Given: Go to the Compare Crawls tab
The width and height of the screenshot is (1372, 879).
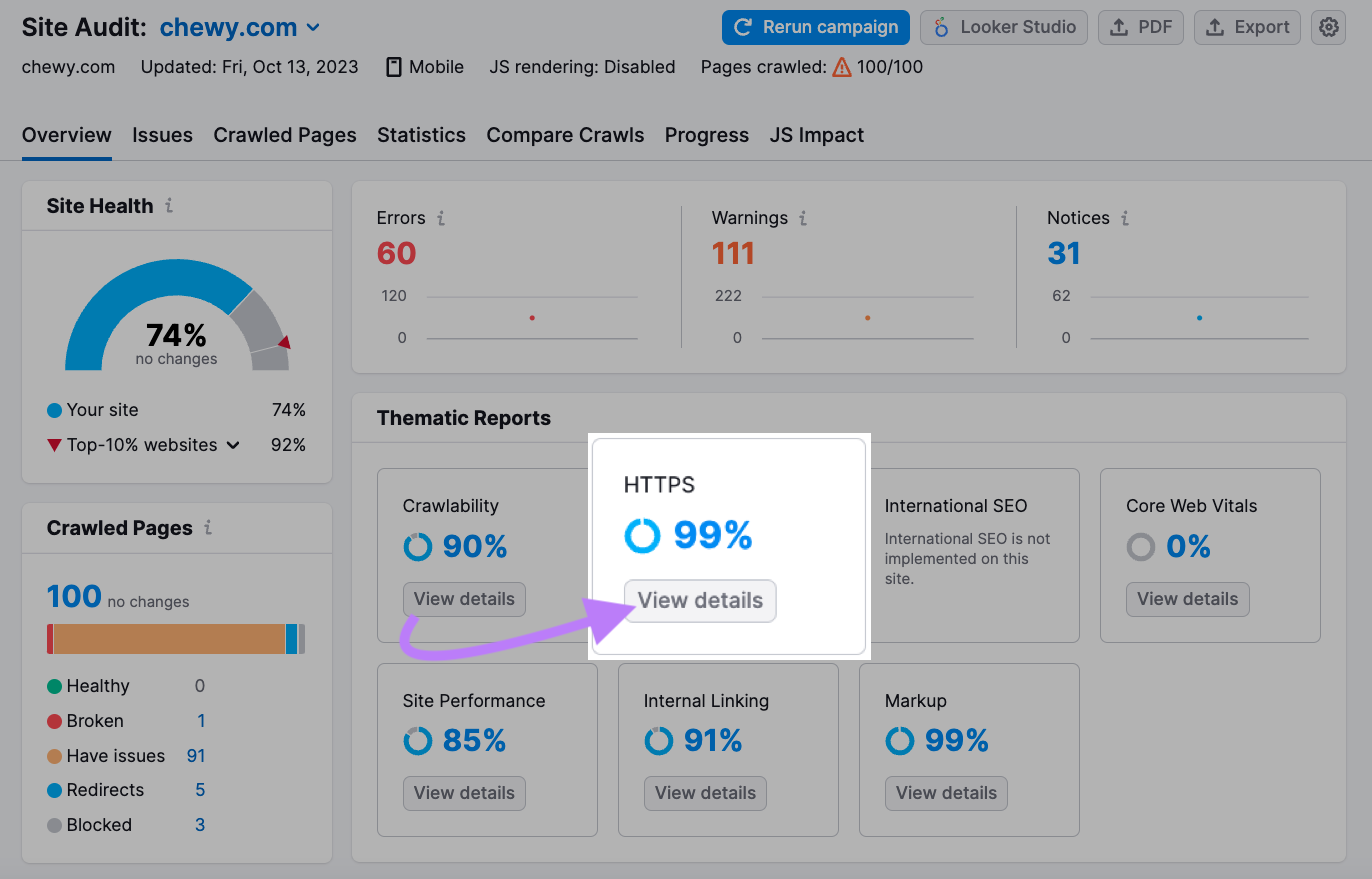Looking at the screenshot, I should click(565, 135).
